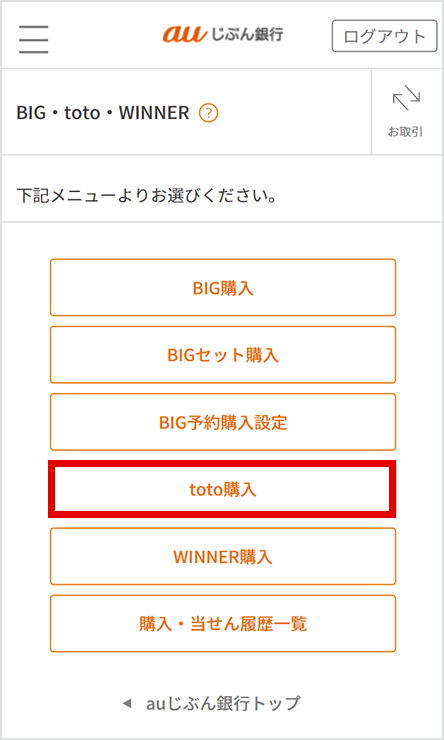Log out using the top-right button
Image resolution: width=444 pixels, height=740 pixels.
point(385,36)
